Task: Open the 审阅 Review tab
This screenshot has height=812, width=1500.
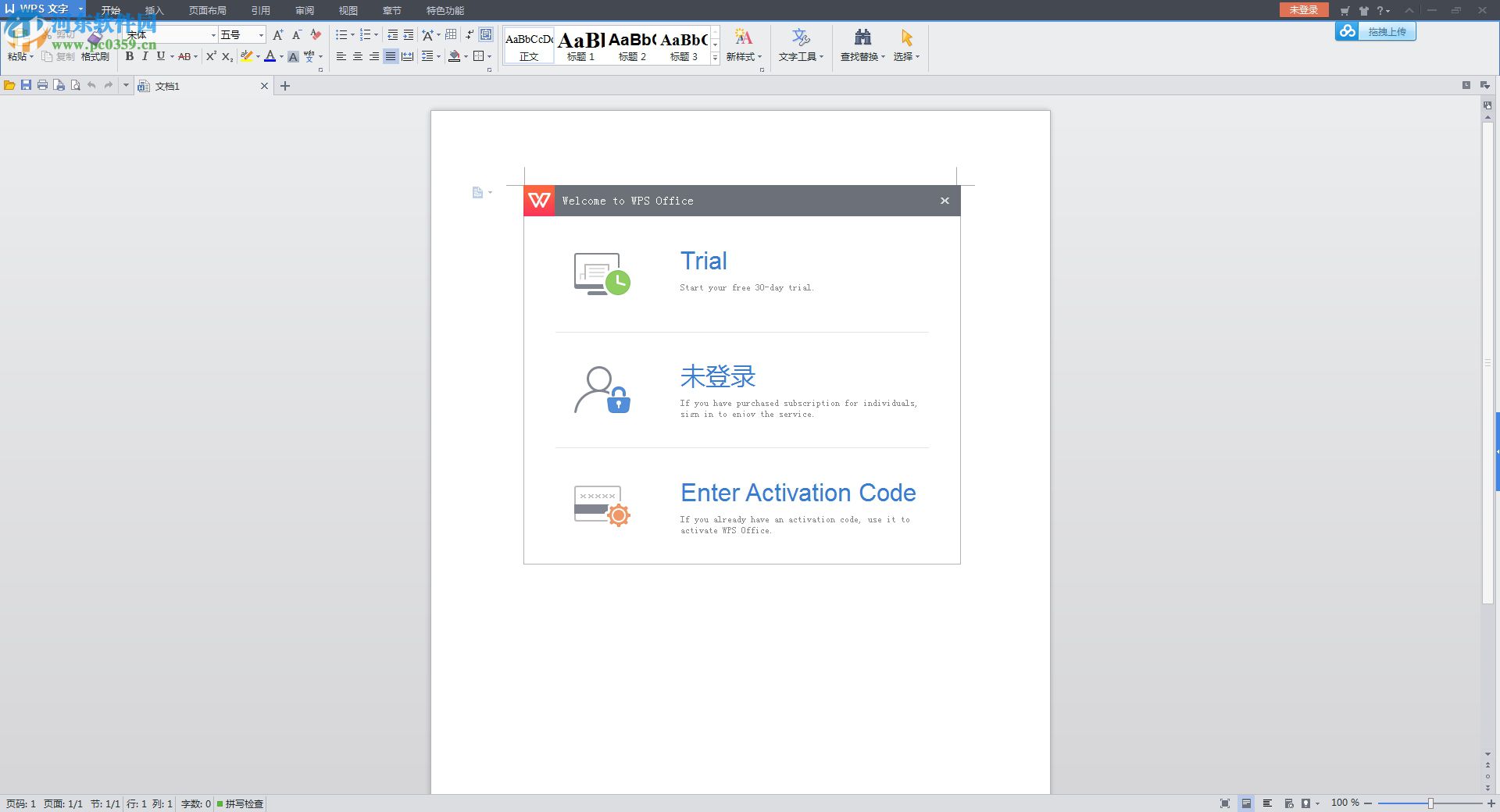Action: tap(305, 10)
